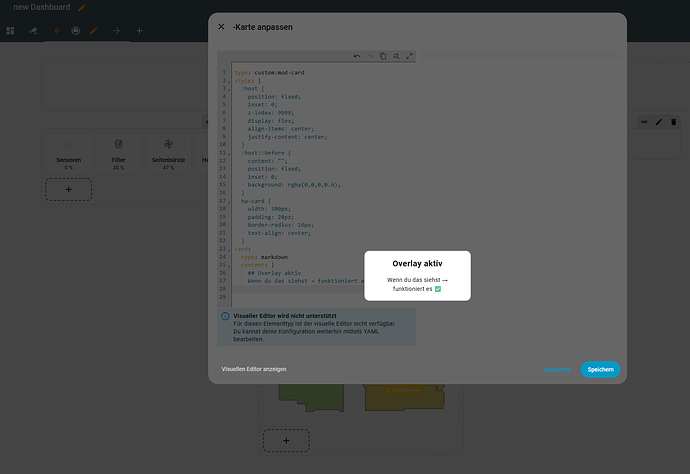
Task: Fold the card block at line 23
Action: (229, 250)
